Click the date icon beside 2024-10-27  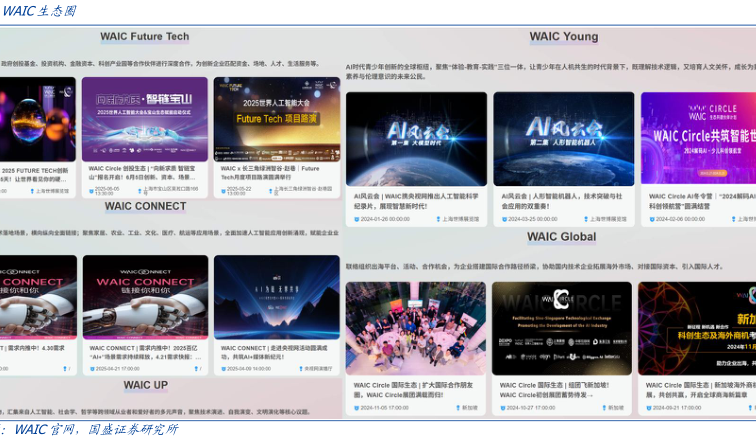504,408
